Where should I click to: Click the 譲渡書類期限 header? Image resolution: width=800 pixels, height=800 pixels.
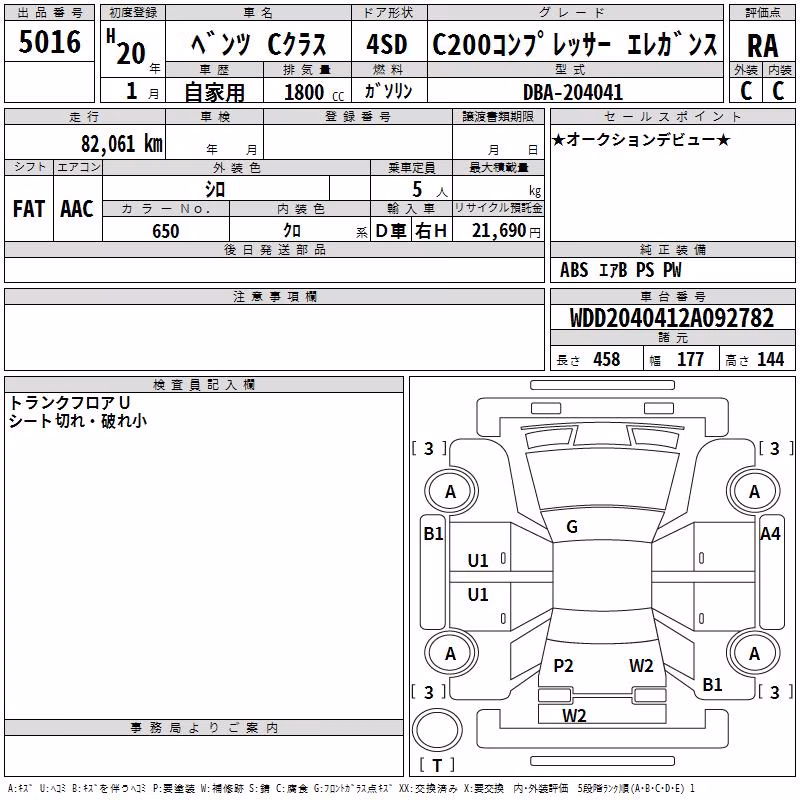click(498, 117)
